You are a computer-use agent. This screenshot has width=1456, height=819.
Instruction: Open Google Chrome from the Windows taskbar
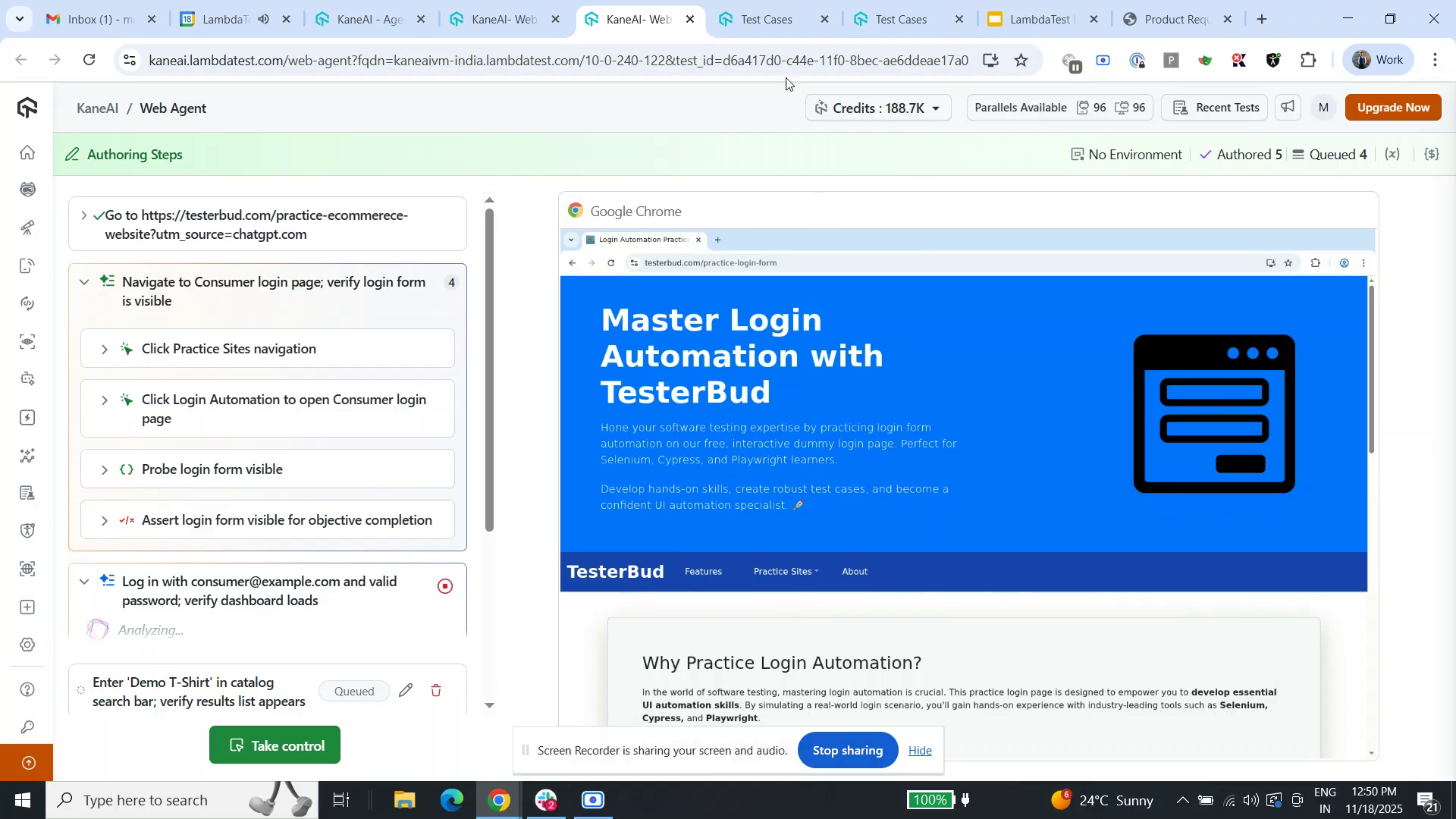coord(498,799)
